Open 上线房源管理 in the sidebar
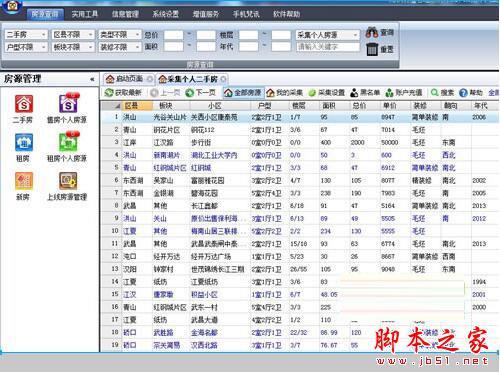 68,181
